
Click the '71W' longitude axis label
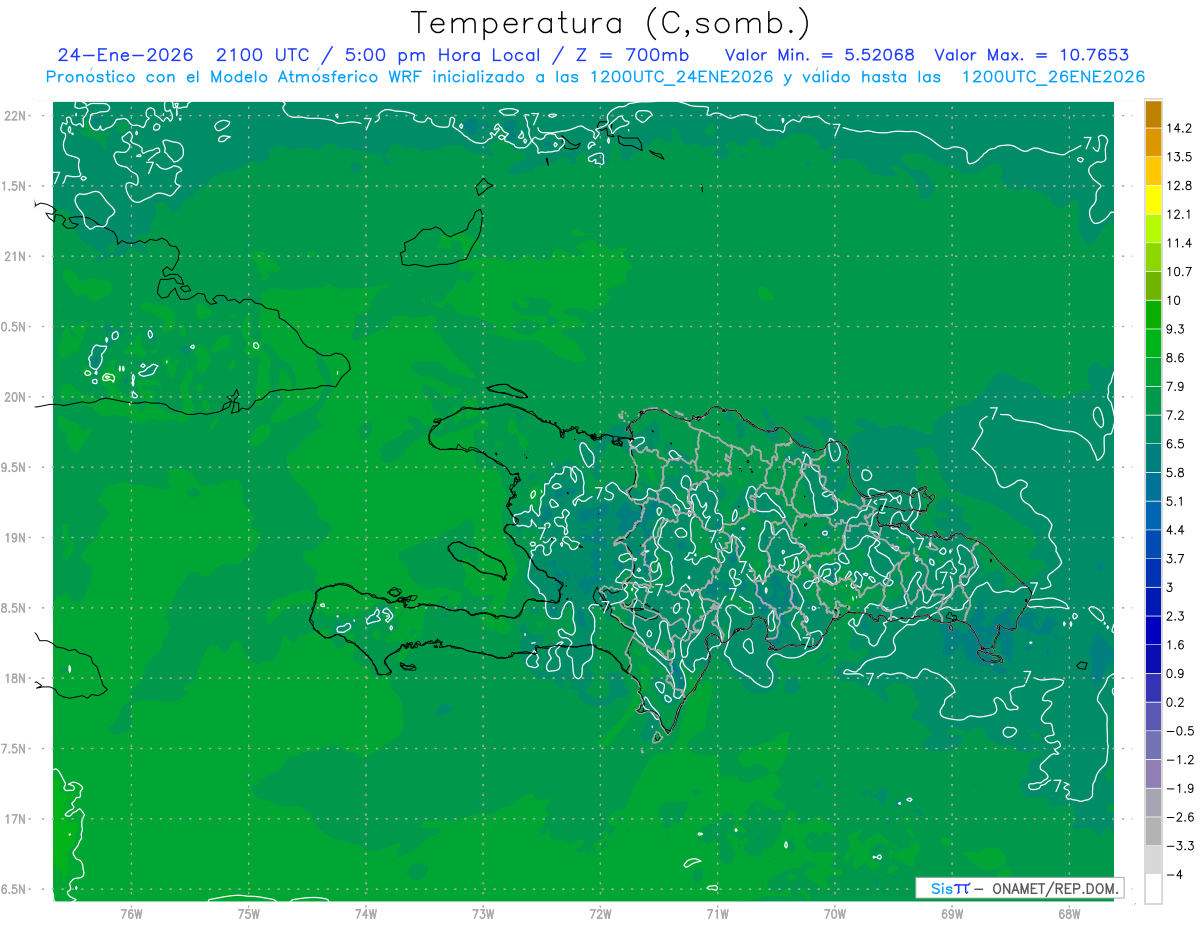pos(717,915)
